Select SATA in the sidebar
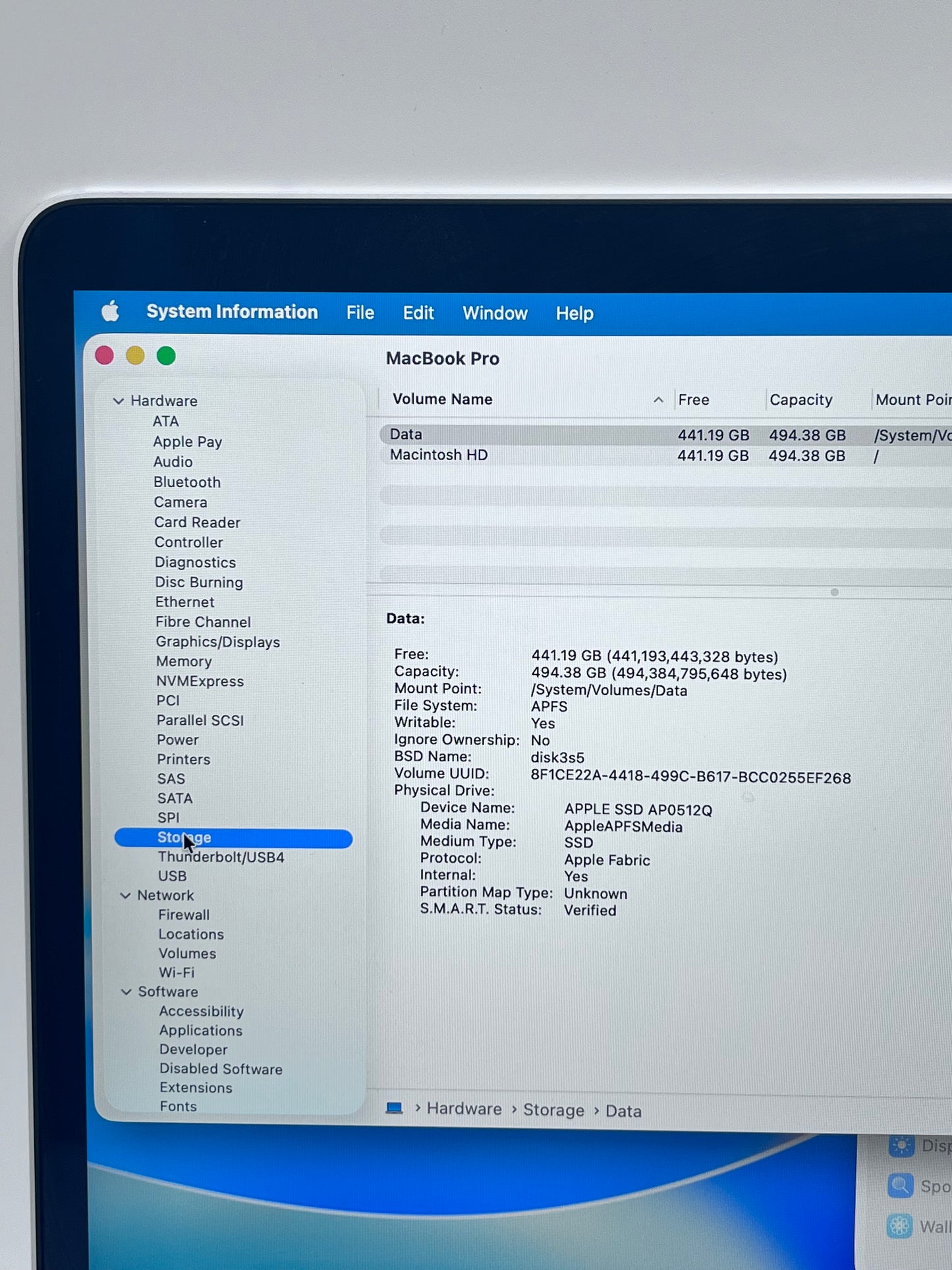Viewport: 952px width, 1270px height. coord(175,798)
